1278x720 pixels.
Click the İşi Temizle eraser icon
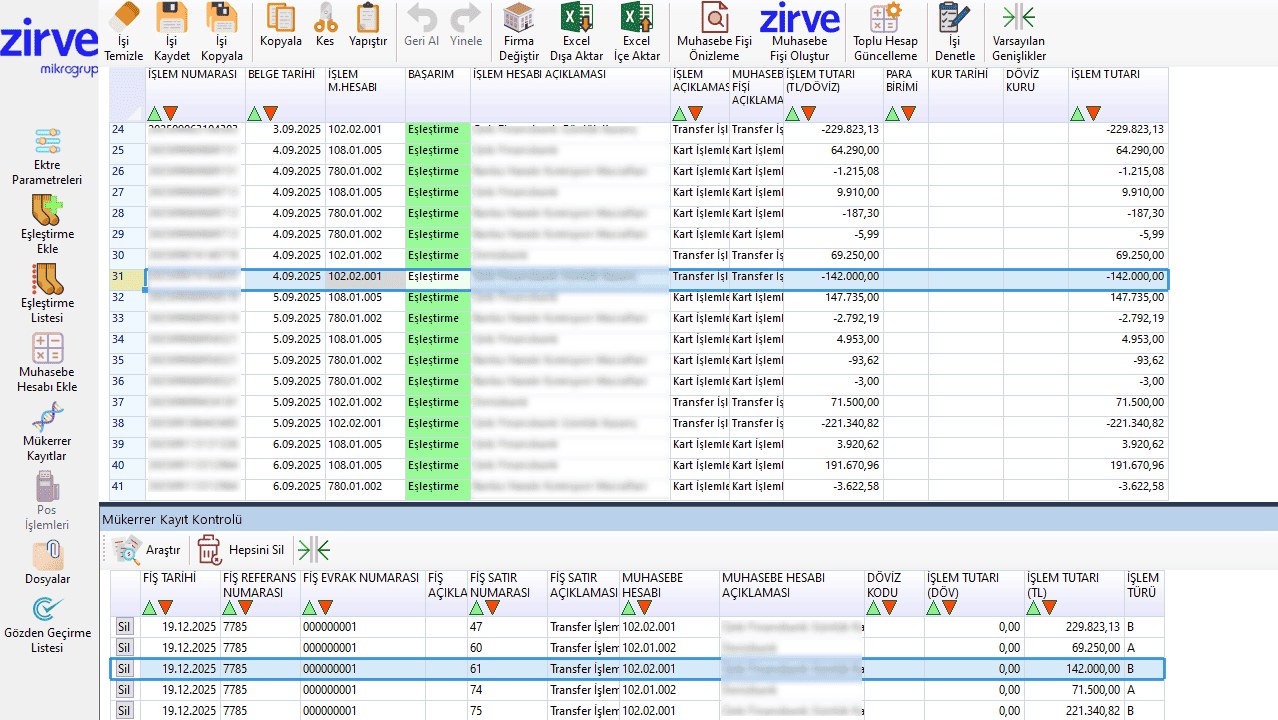tap(124, 18)
